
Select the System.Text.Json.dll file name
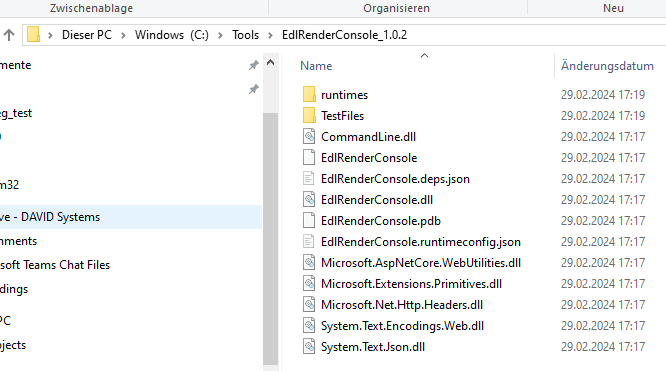373,347
